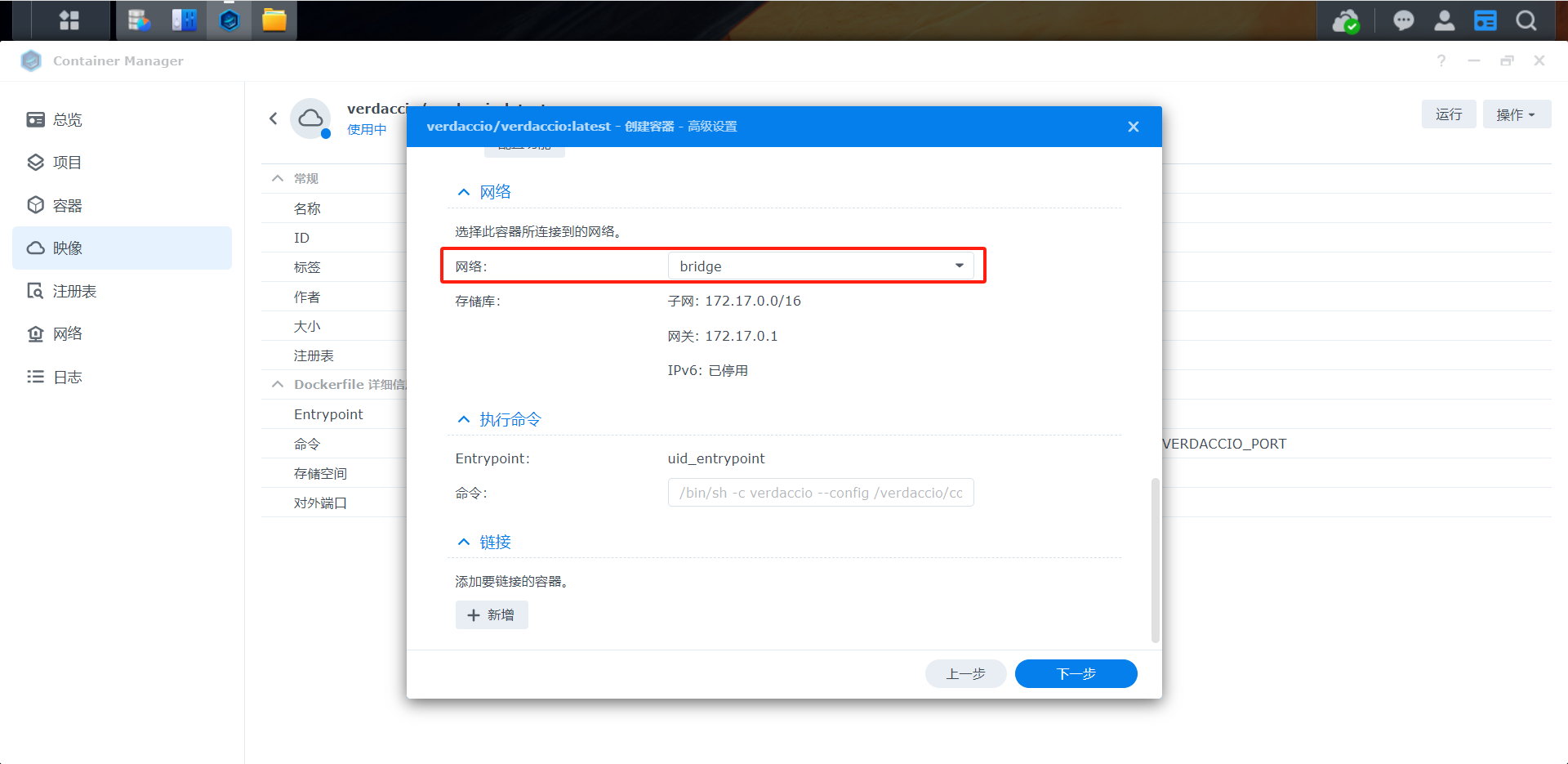The width and height of the screenshot is (1568, 764).
Task: Collapse the Dockerfile details section
Action: [x=278, y=384]
